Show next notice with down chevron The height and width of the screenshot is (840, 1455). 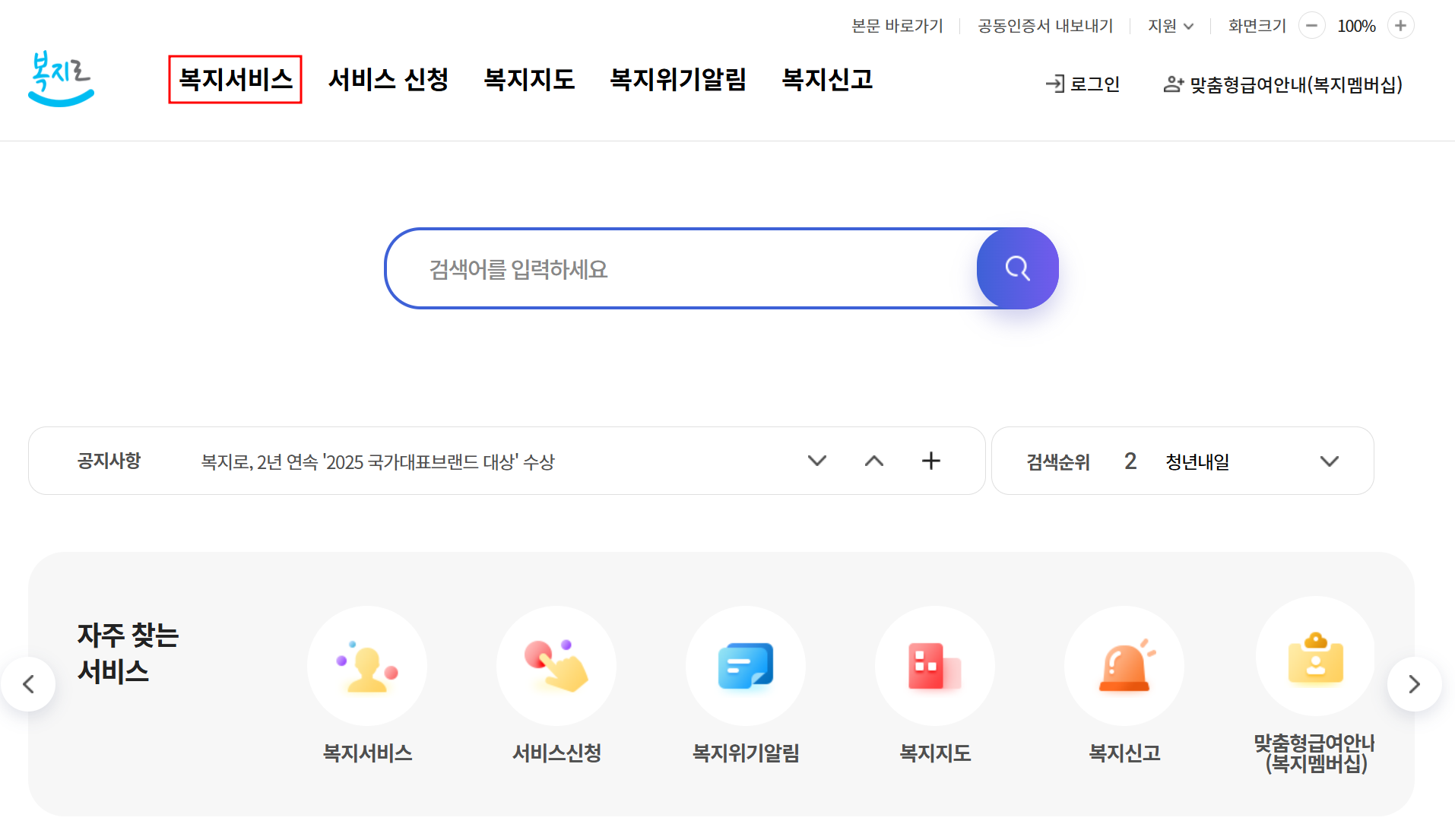coord(816,461)
